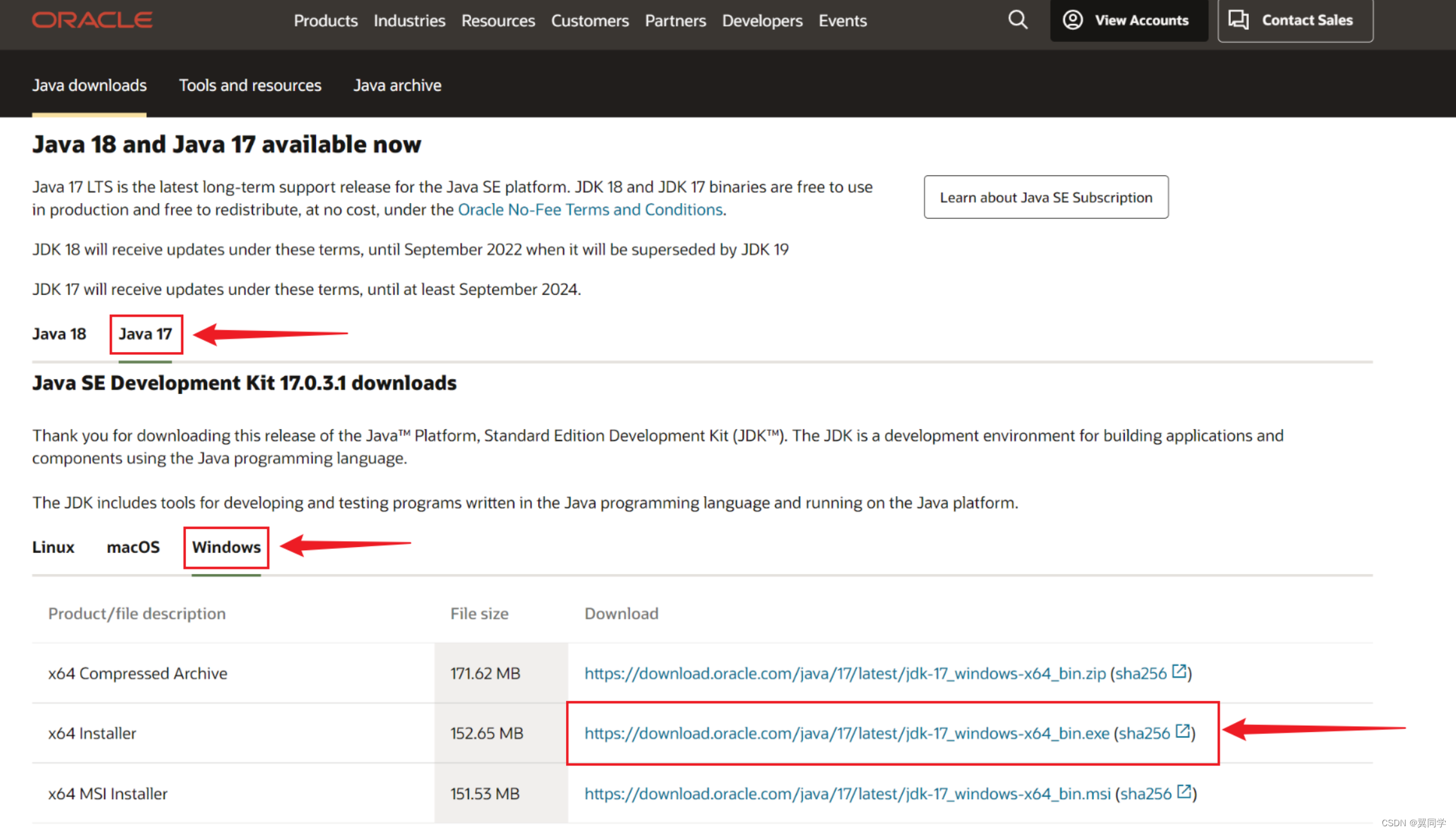1456x834 pixels.
Task: Open the Java archive tab
Action: point(397,85)
